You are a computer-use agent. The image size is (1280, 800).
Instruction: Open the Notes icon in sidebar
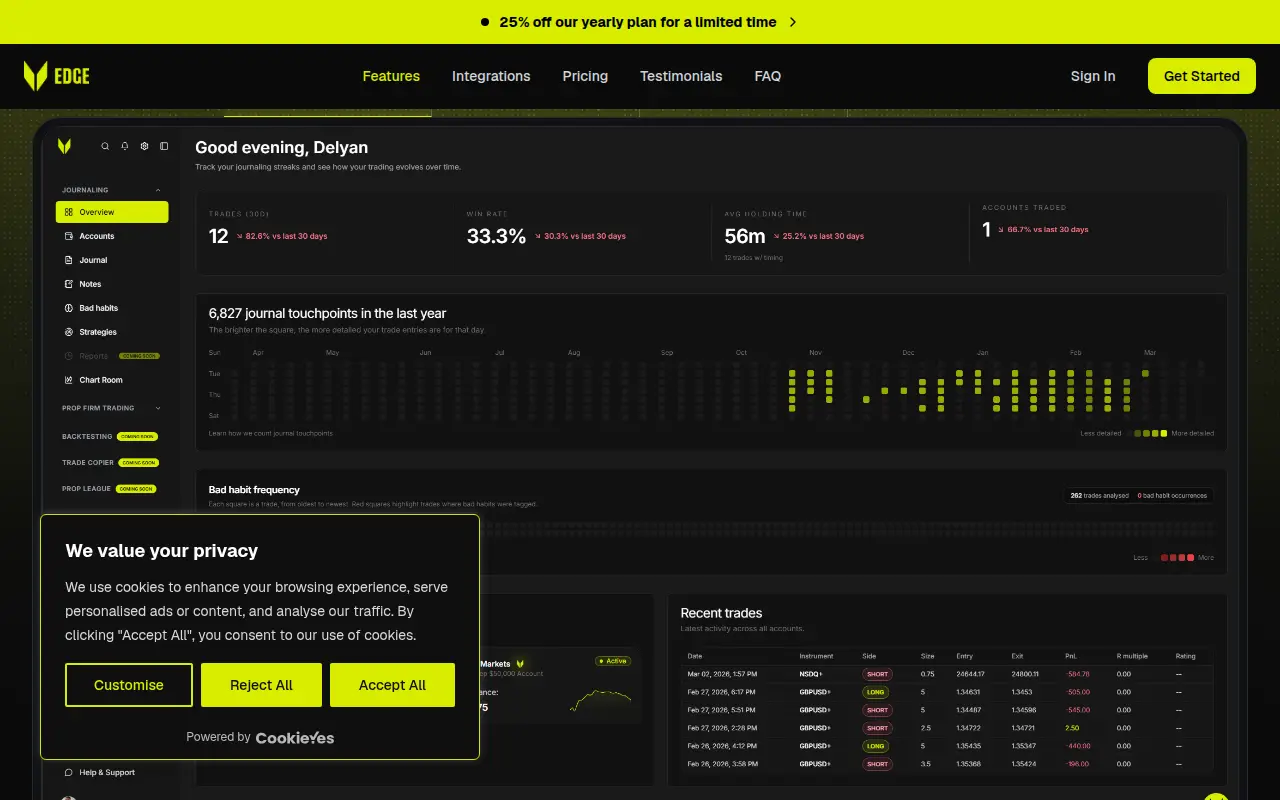coord(69,284)
